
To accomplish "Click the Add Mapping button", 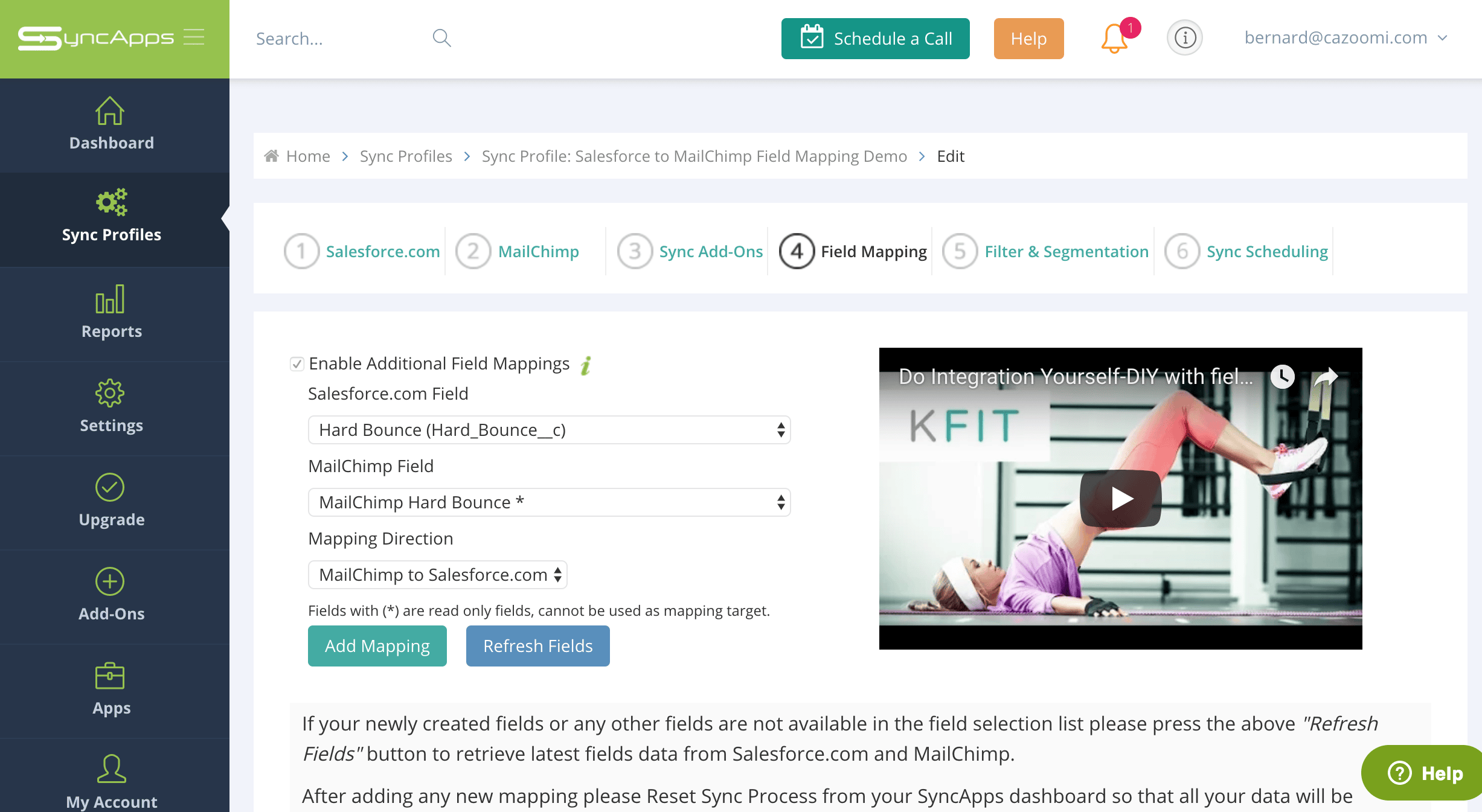I will [x=377, y=645].
